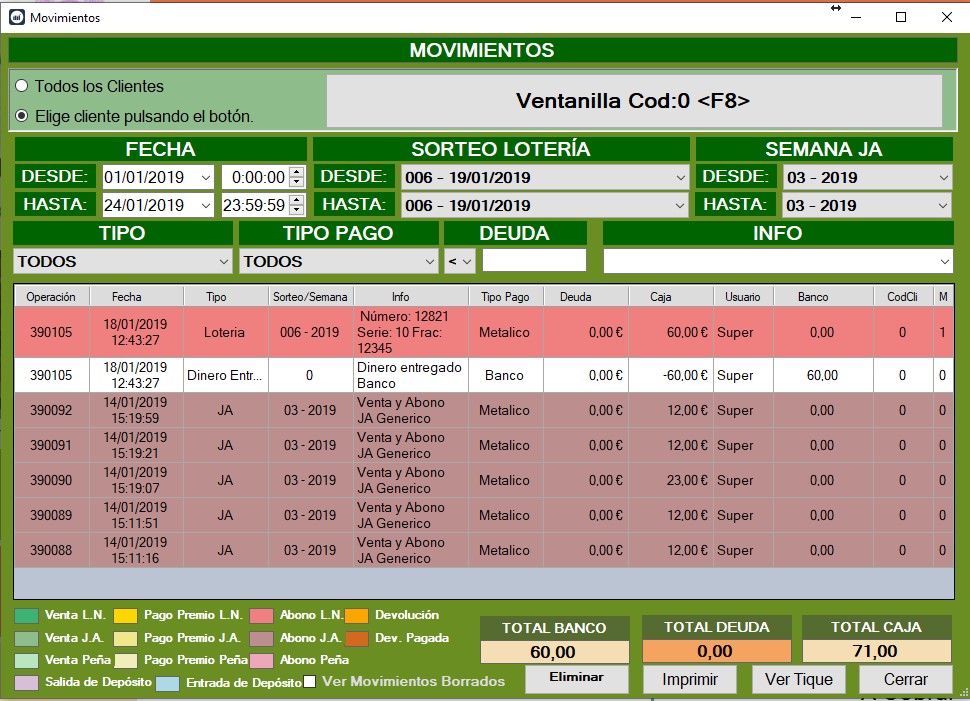Select the Elige cliente pulsando el botón option
Image resolution: width=970 pixels, height=701 pixels.
point(22,116)
